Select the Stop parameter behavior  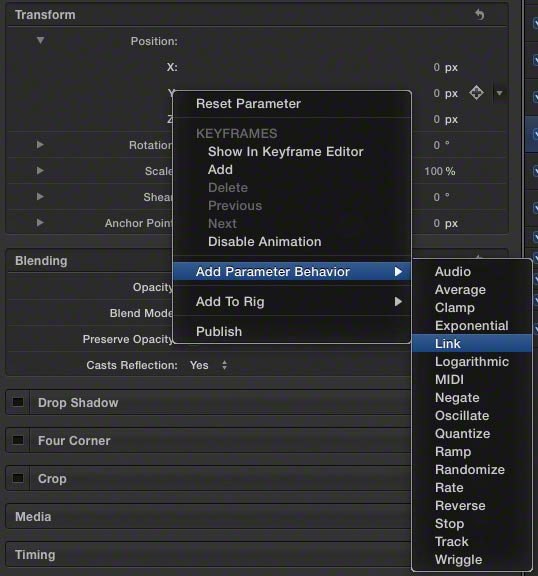click(x=472, y=524)
